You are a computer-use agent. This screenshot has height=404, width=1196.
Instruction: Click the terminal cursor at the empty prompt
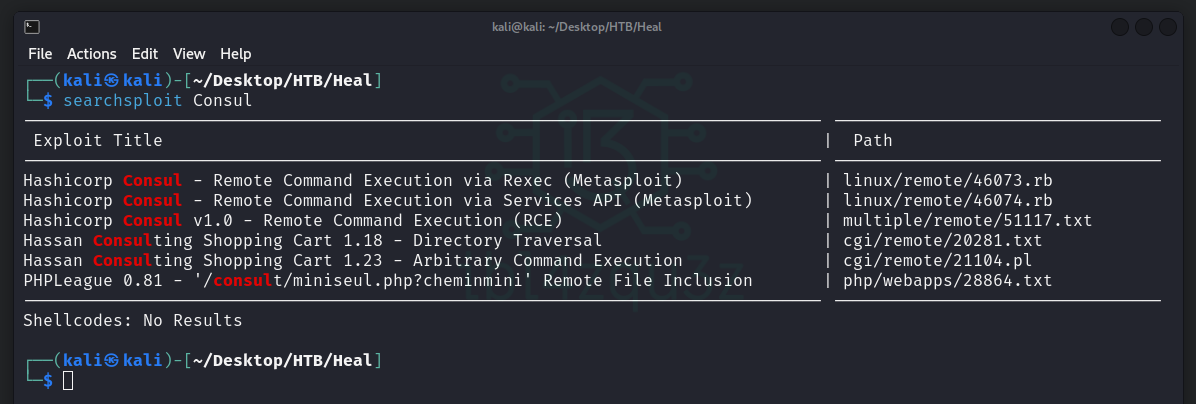click(x=68, y=380)
